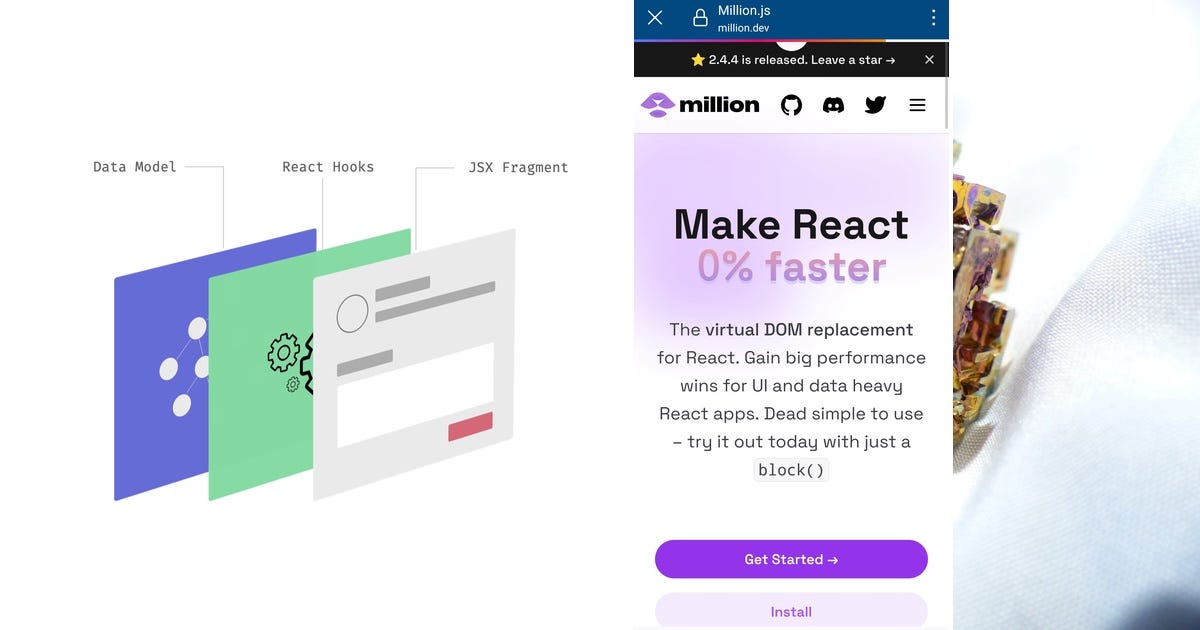
Task: Click the "2.4.4 is released" banner text
Action: pos(760,59)
